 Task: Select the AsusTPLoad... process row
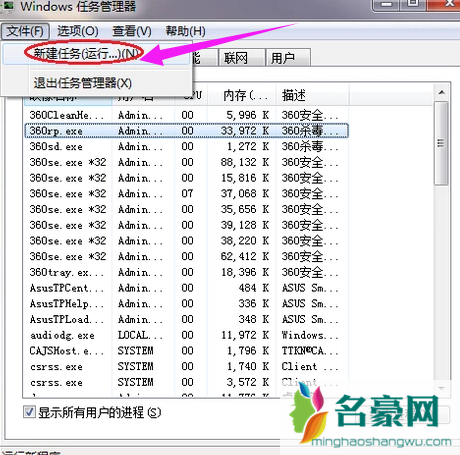187,319
